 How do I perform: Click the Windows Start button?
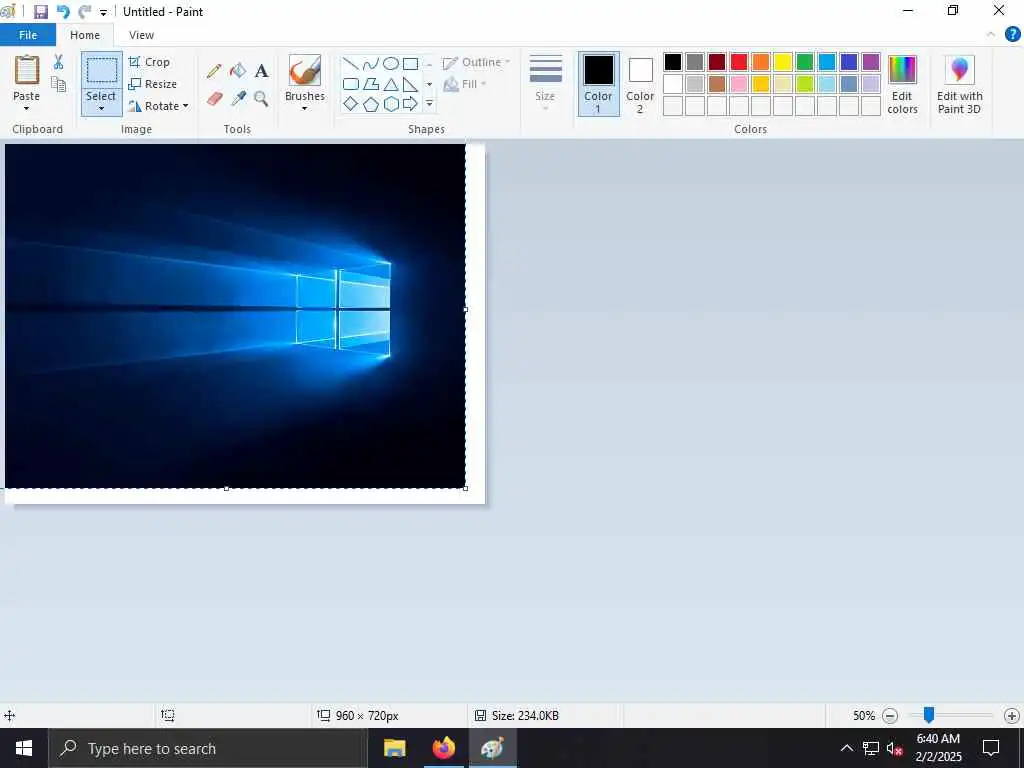point(24,748)
